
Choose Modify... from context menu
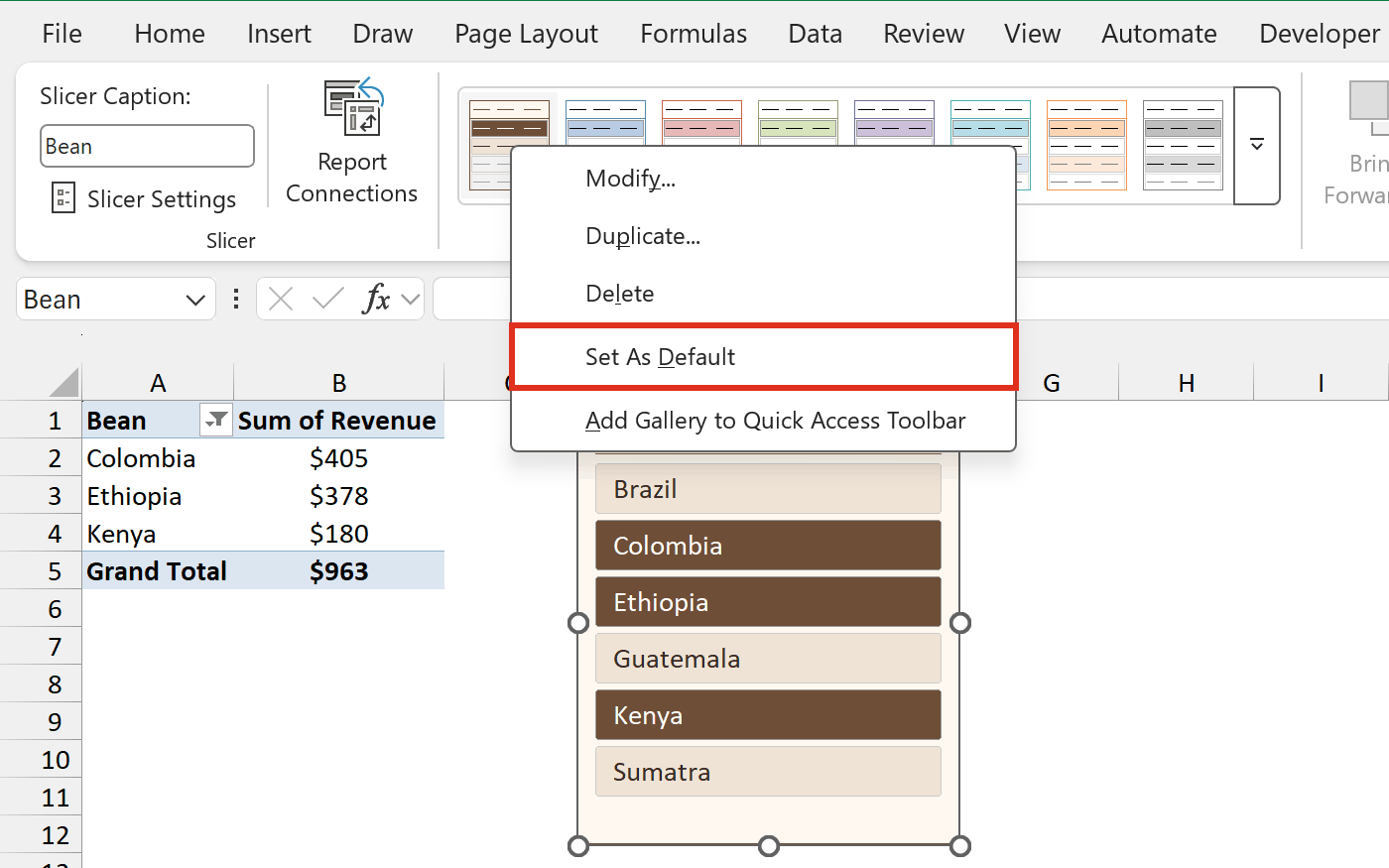[763, 179]
